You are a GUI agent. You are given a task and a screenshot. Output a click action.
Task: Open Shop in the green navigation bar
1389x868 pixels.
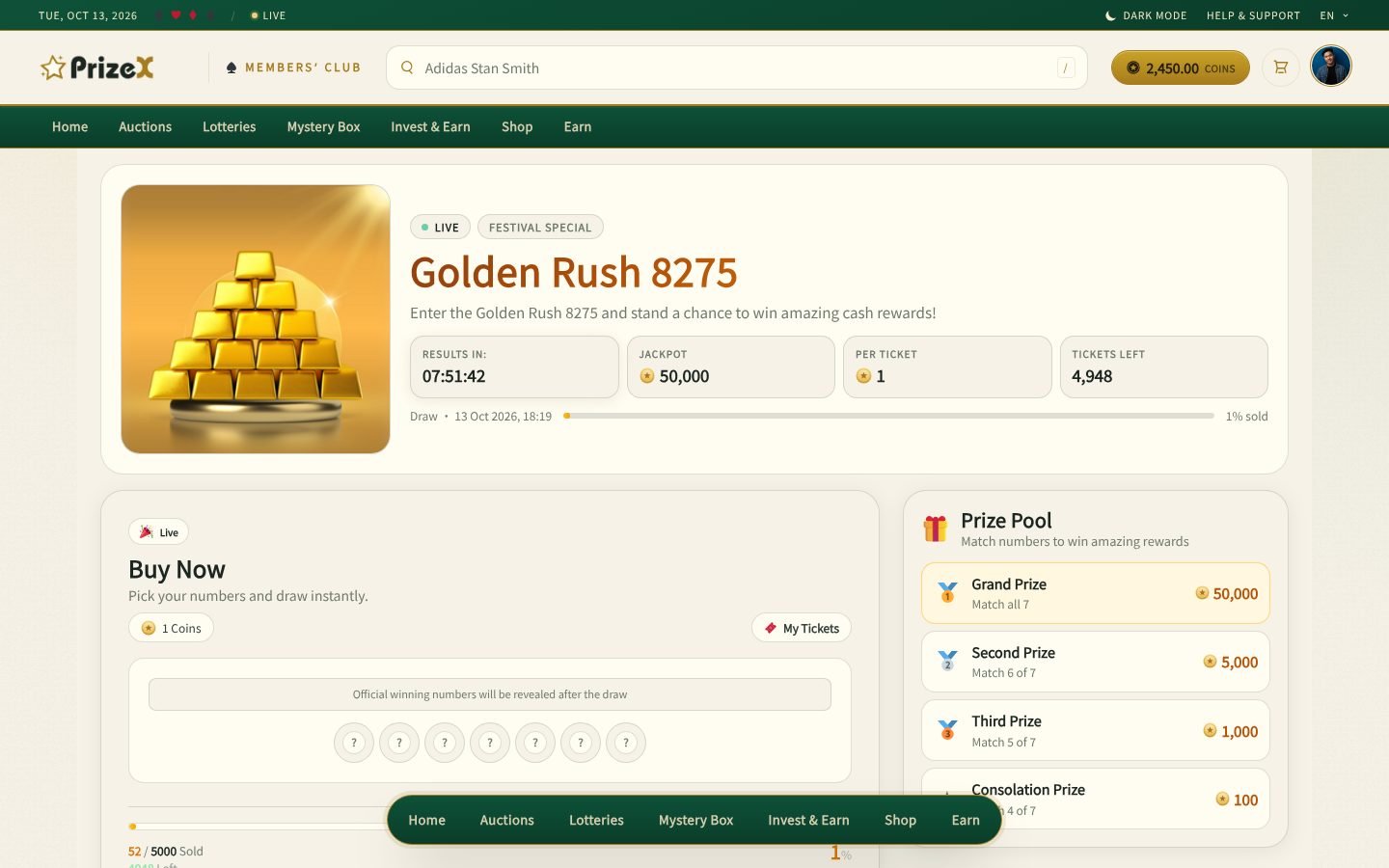coord(517,126)
